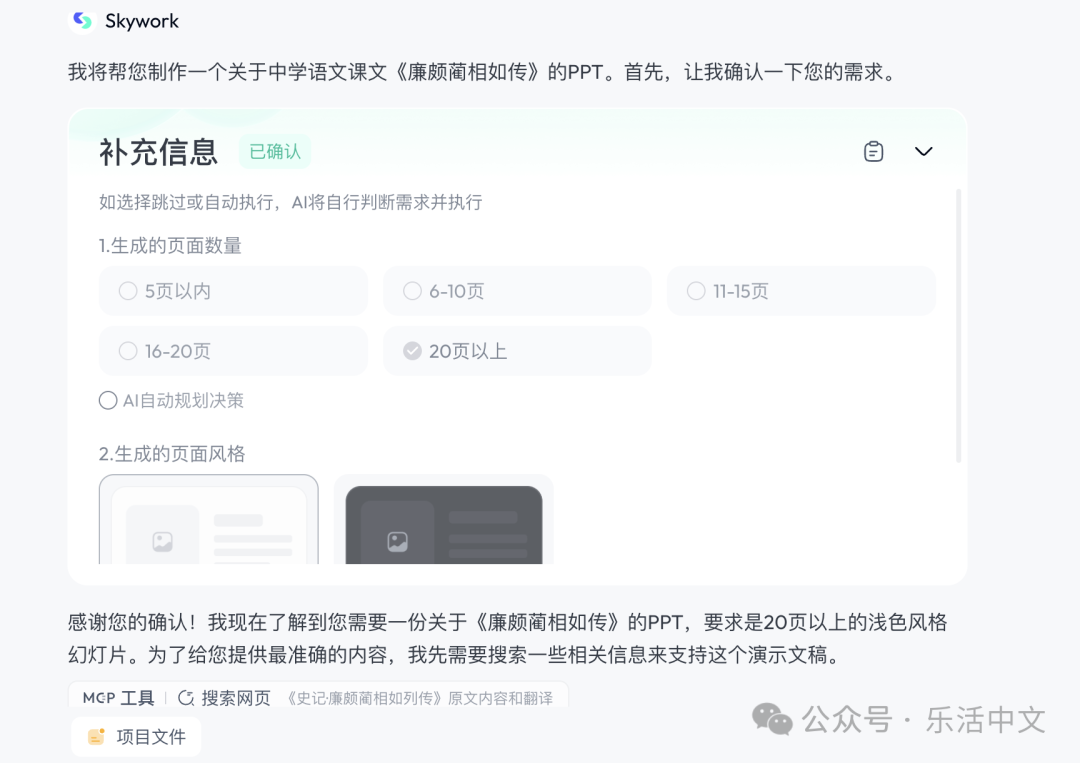Open the 项目文件 button
The height and width of the screenshot is (763, 1080).
(136, 737)
